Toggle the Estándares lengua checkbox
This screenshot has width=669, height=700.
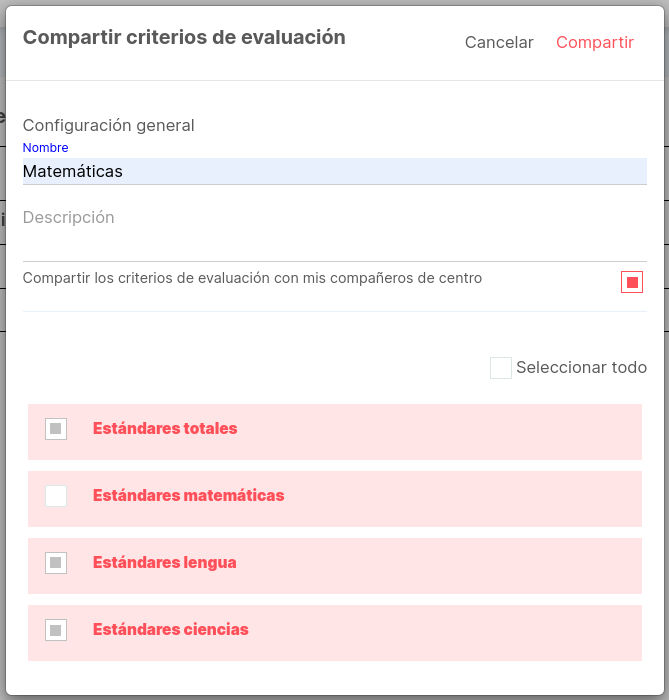click(x=56, y=563)
